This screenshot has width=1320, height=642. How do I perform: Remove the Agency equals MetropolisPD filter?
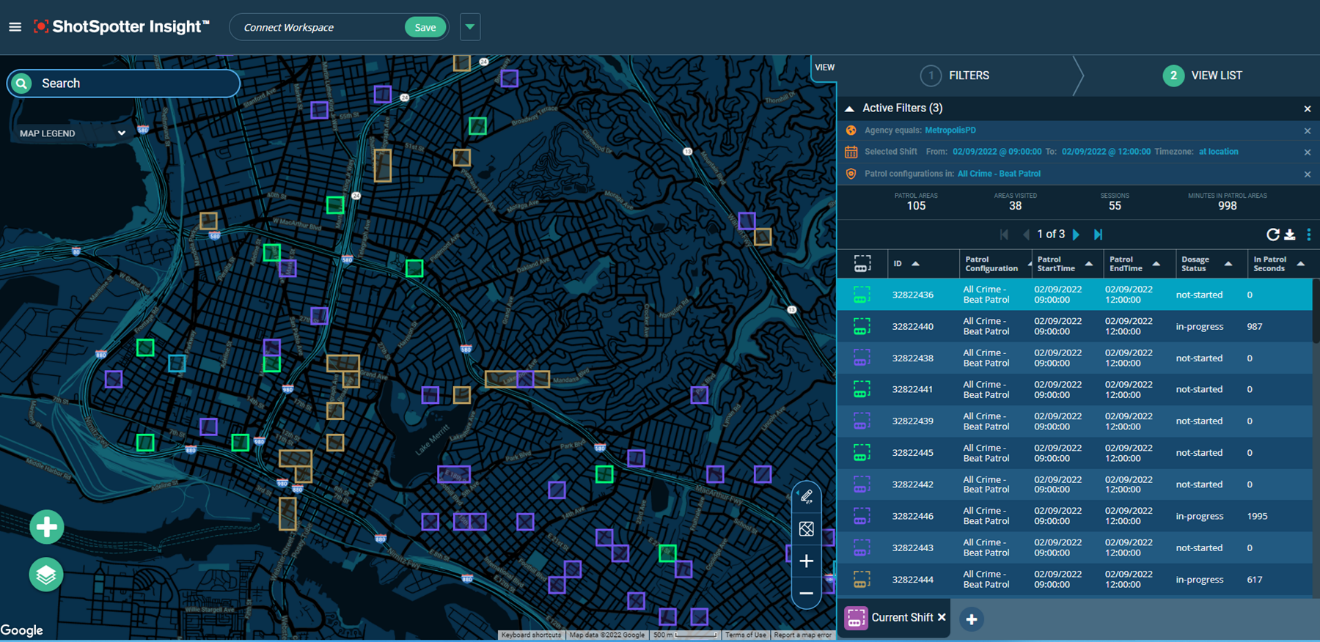point(1307,131)
